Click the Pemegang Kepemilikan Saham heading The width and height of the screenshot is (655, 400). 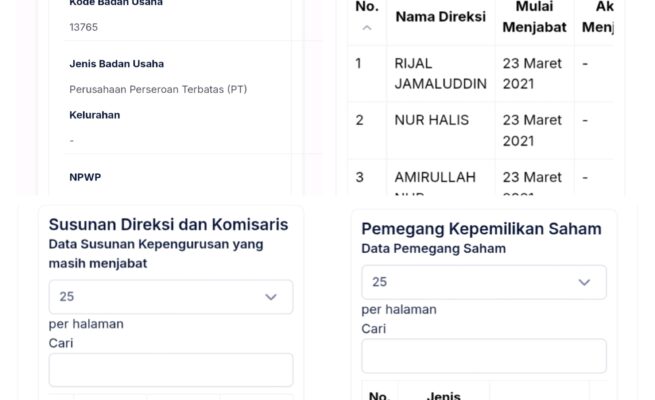point(481,229)
